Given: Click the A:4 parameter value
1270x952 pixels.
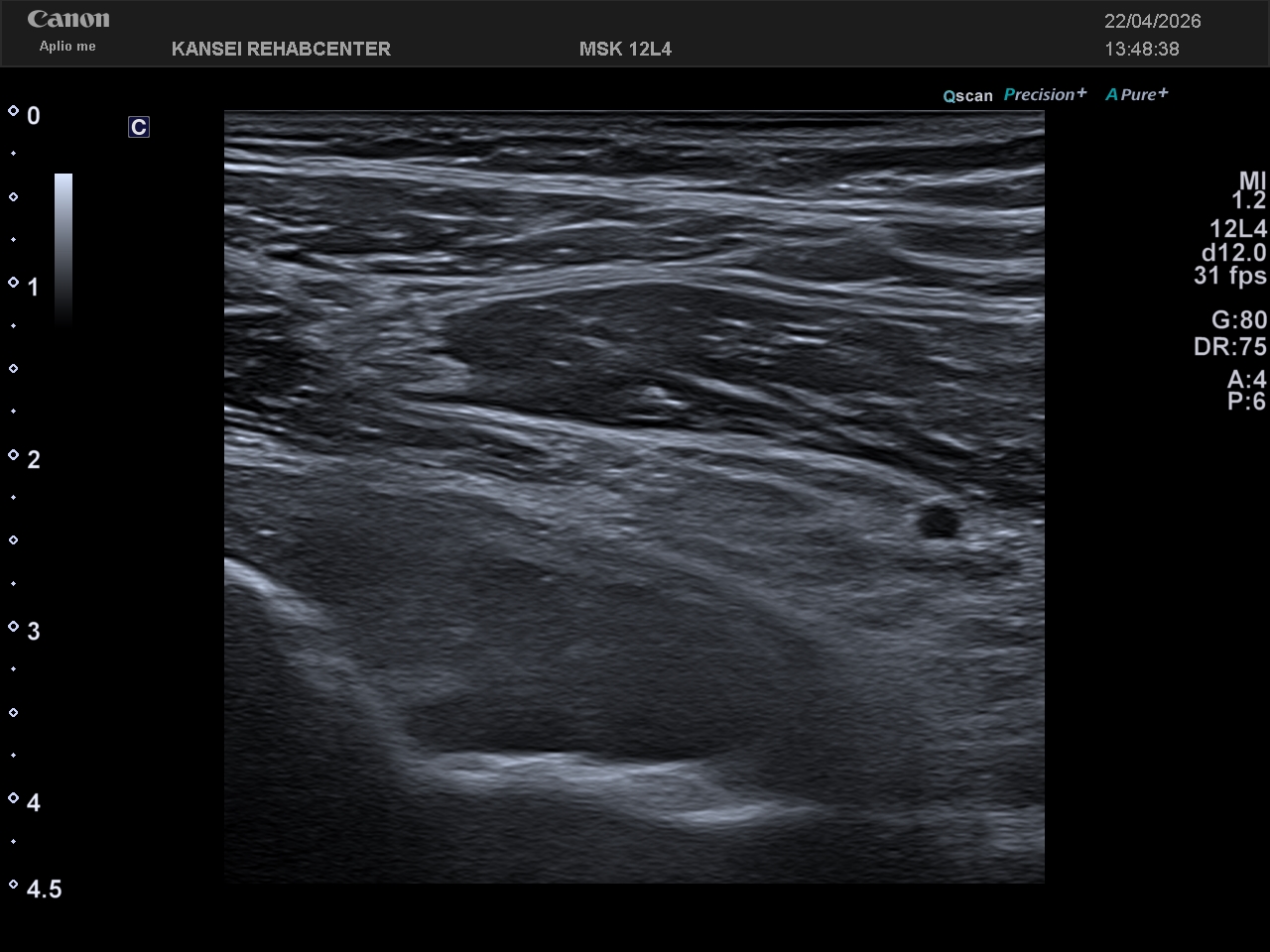Looking at the screenshot, I should [x=1246, y=379].
